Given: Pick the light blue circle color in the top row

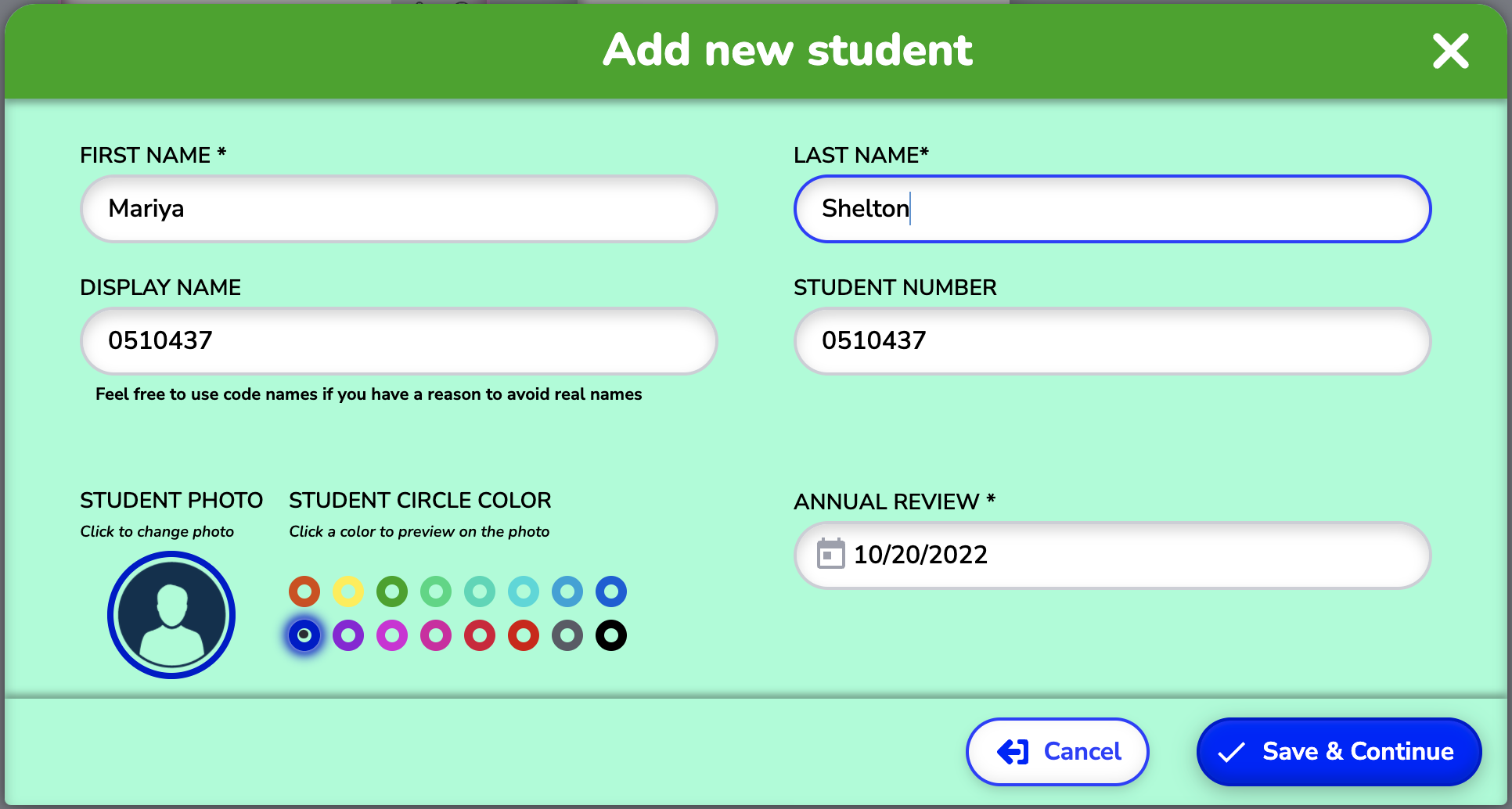Looking at the screenshot, I should [567, 591].
